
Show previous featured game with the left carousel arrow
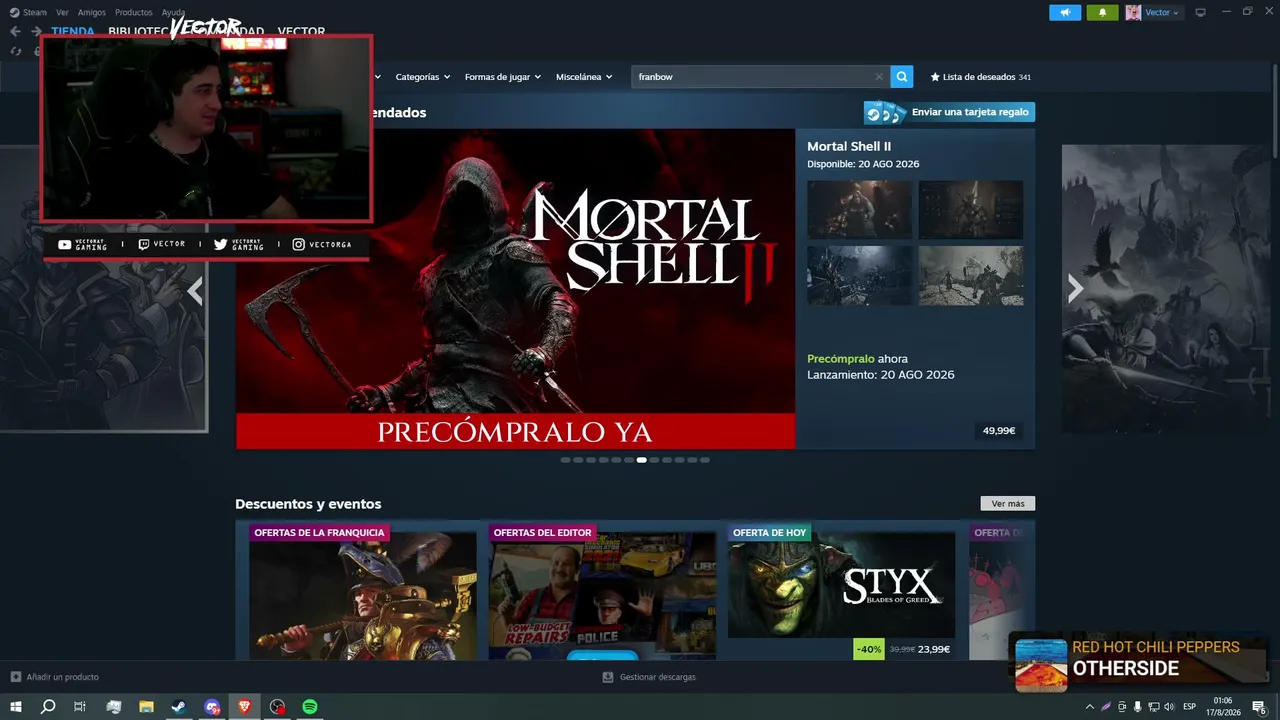[195, 290]
